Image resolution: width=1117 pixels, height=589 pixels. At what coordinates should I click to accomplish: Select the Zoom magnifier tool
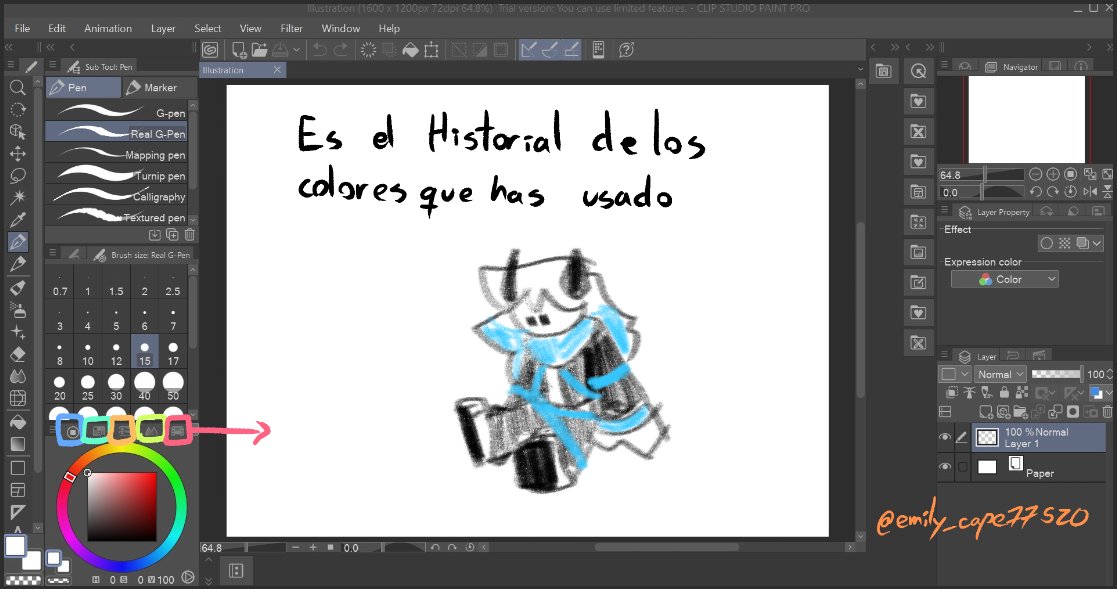[x=18, y=88]
